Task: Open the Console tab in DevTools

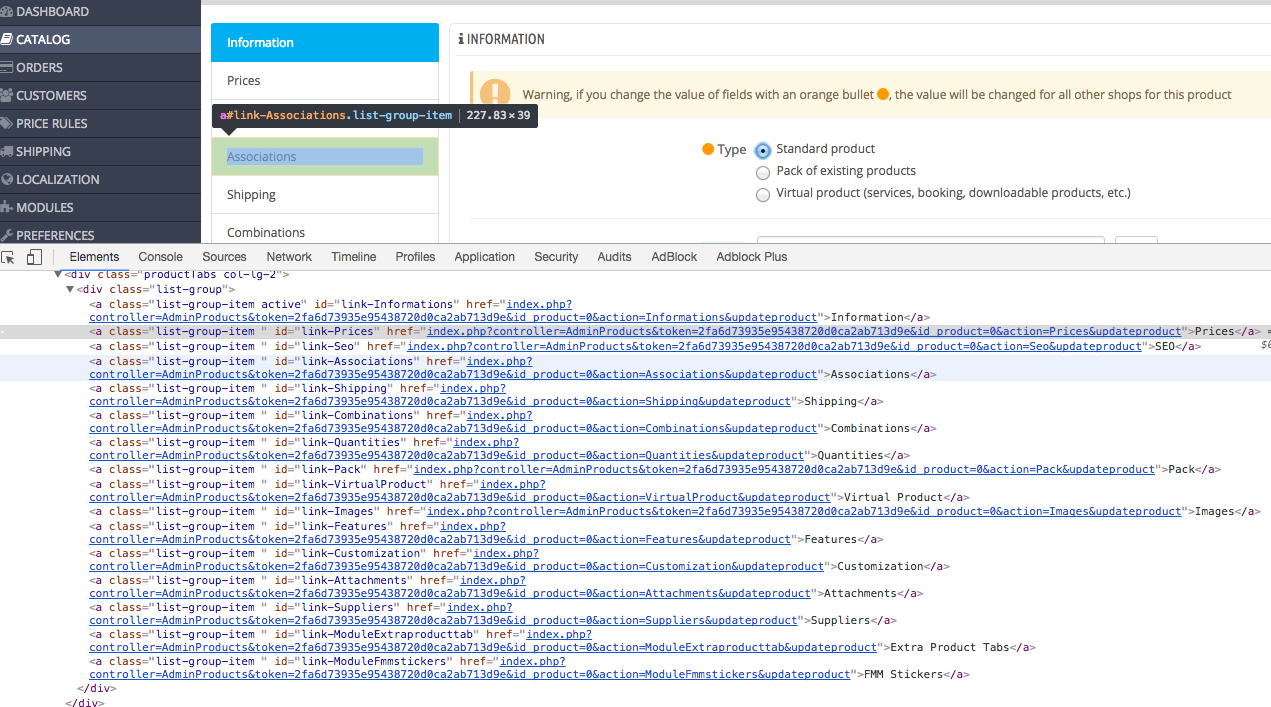Action: point(161,257)
